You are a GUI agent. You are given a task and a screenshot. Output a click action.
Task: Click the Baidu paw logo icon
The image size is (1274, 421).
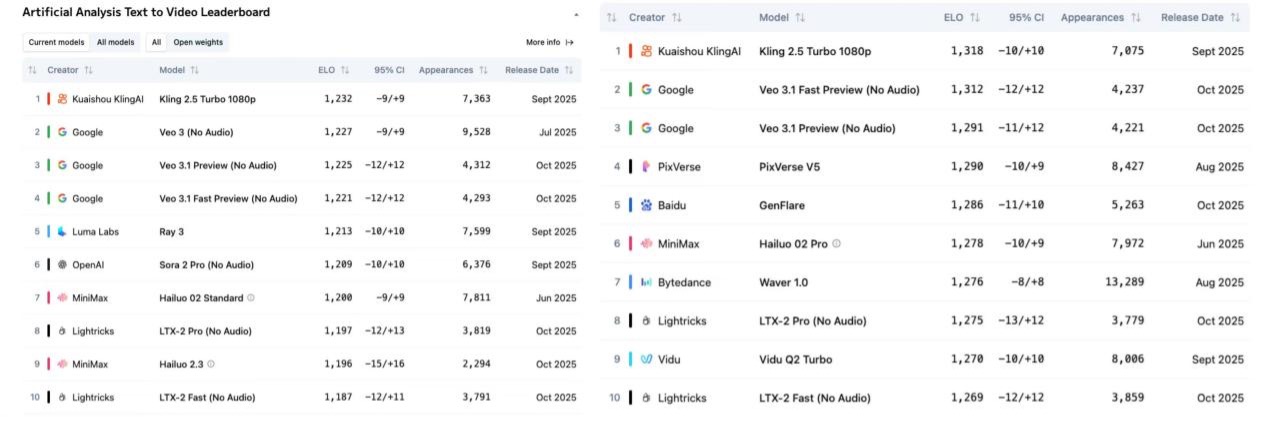click(647, 205)
